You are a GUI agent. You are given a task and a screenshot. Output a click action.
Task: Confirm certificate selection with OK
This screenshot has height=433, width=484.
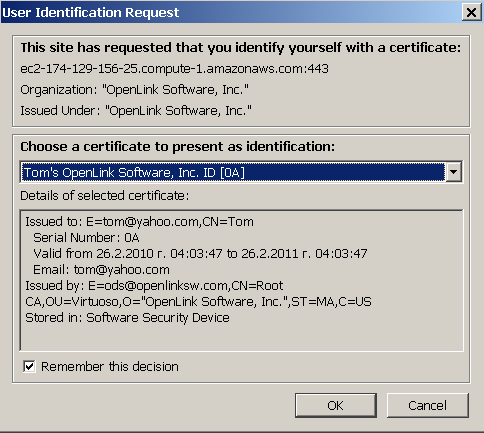336,405
